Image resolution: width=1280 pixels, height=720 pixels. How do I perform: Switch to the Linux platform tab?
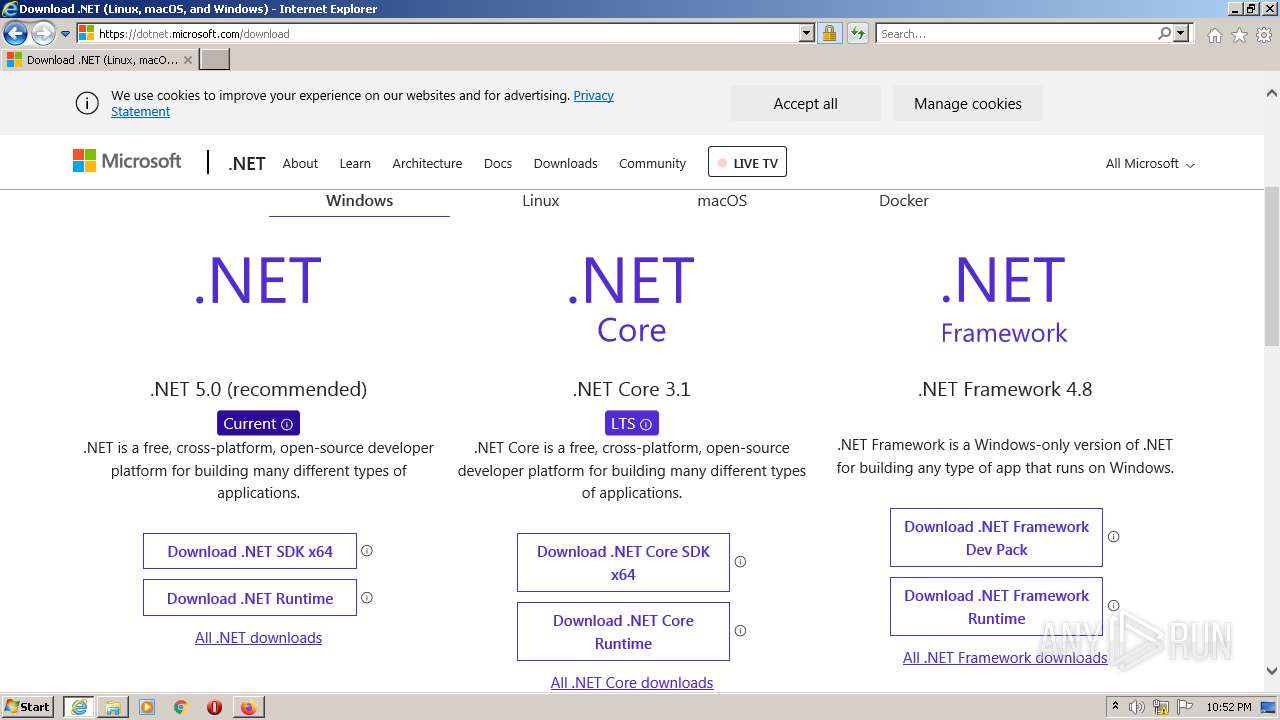tap(540, 200)
